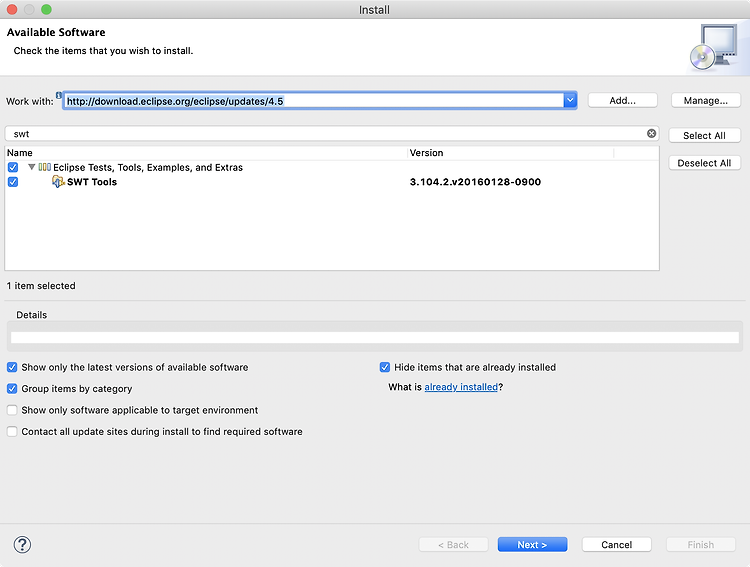Uncheck the SWT Tools checkbox
750x567 pixels.
(13, 182)
